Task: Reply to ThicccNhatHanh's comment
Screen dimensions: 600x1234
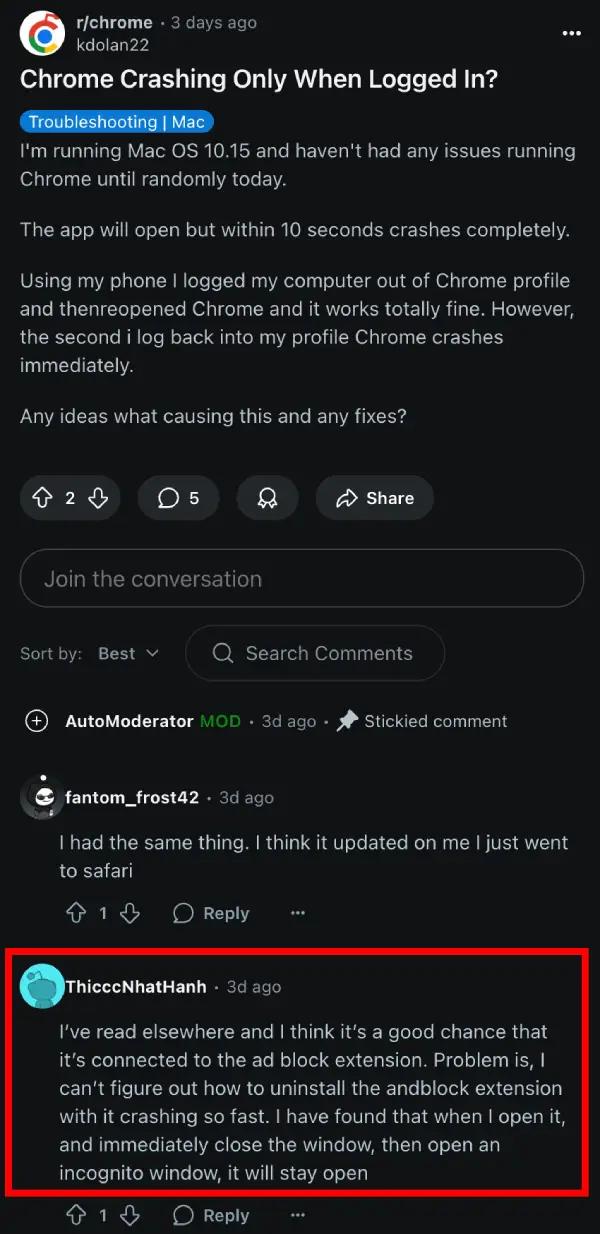Action: [211, 1215]
